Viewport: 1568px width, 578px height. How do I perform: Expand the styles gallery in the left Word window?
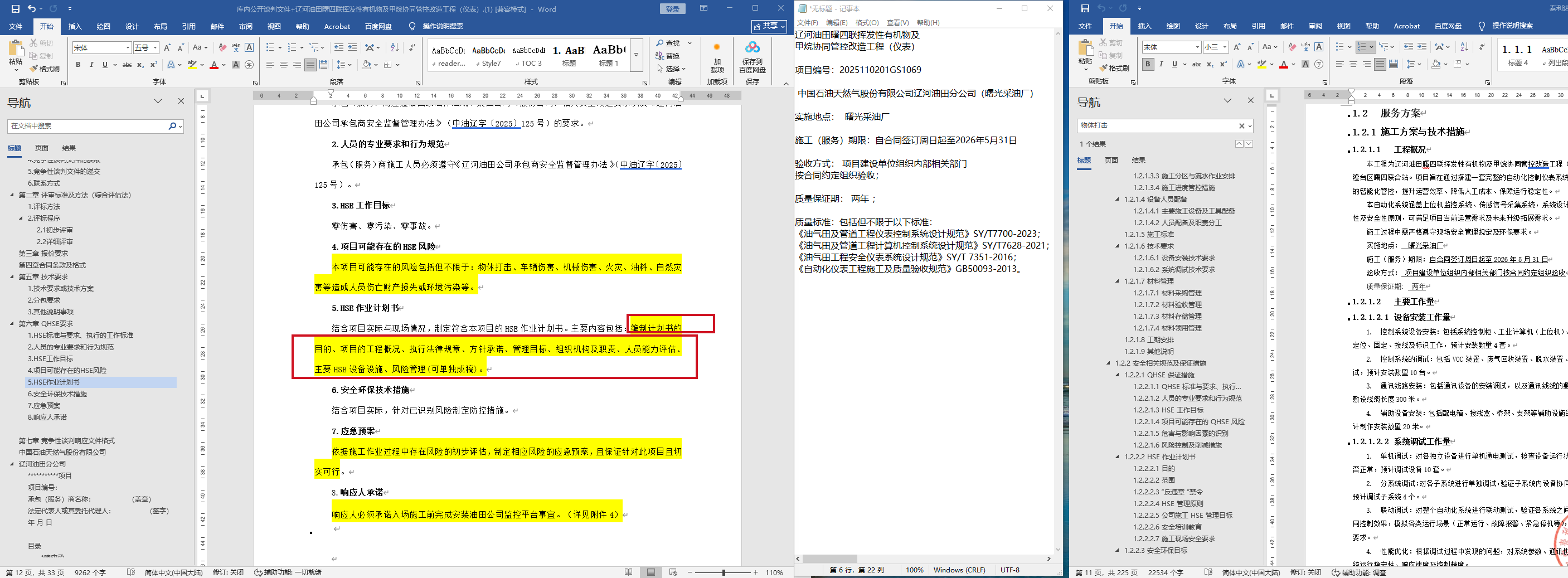coord(636,55)
